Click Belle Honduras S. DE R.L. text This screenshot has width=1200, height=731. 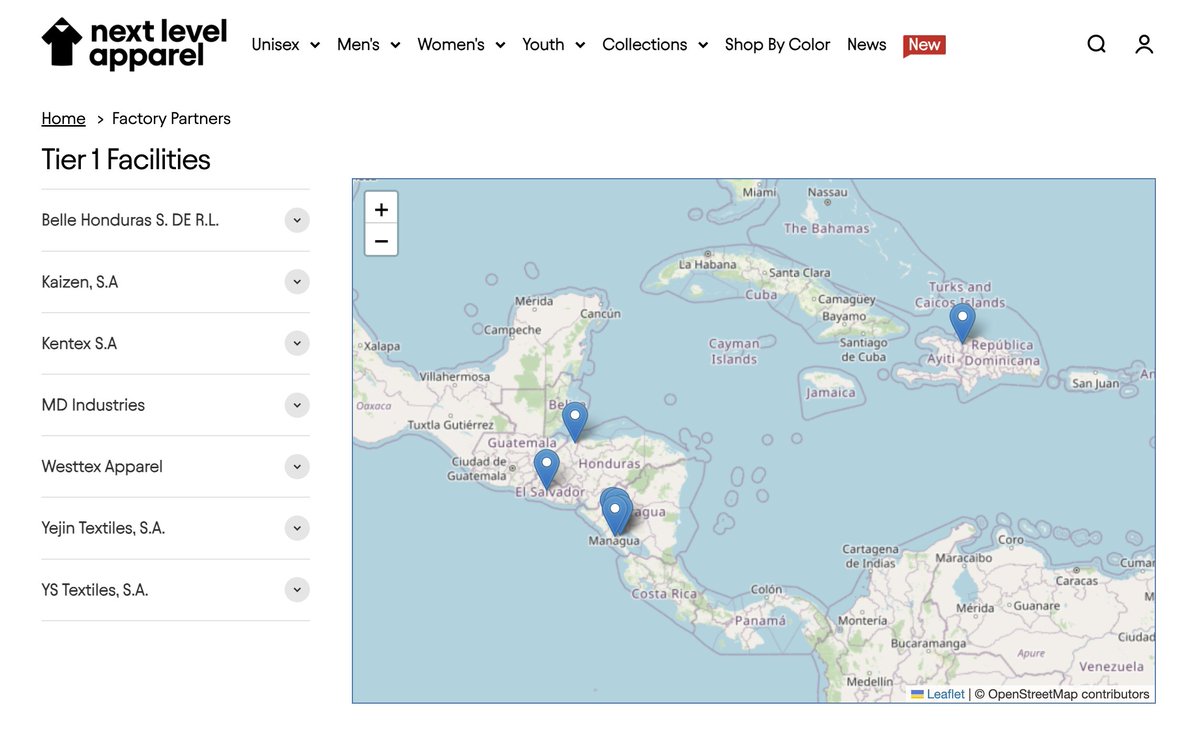(130, 220)
